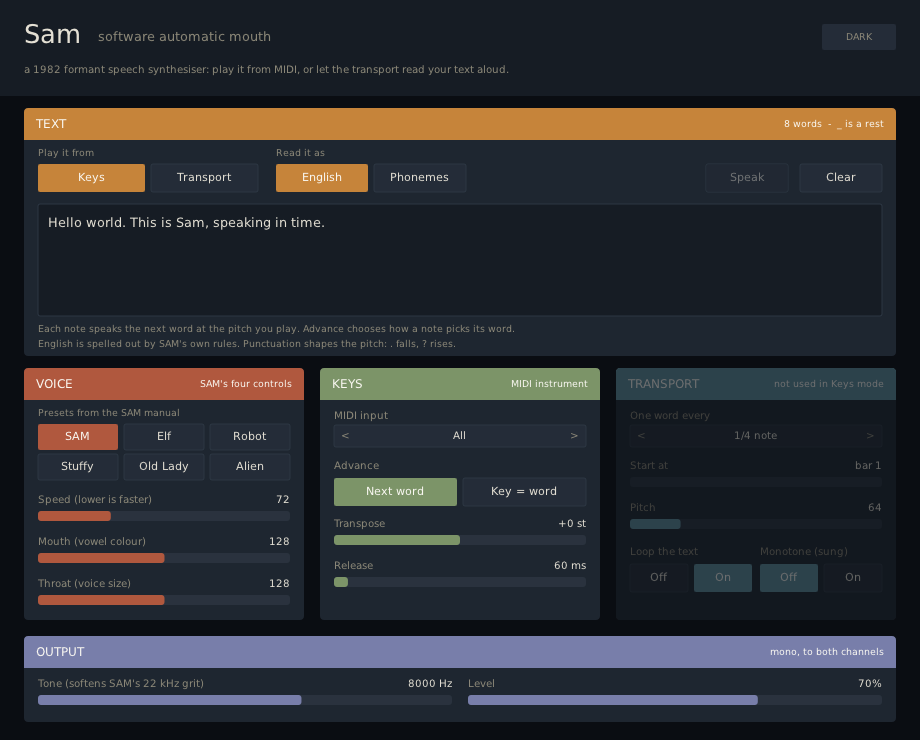Go to previous MIDI input with left arrow
This screenshot has width=920, height=740.
346,435
